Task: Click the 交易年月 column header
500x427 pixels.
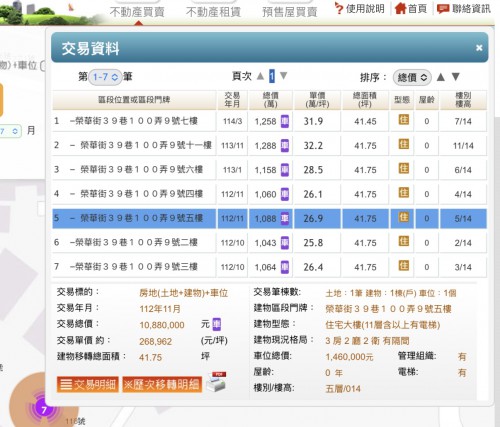Action: point(232,100)
